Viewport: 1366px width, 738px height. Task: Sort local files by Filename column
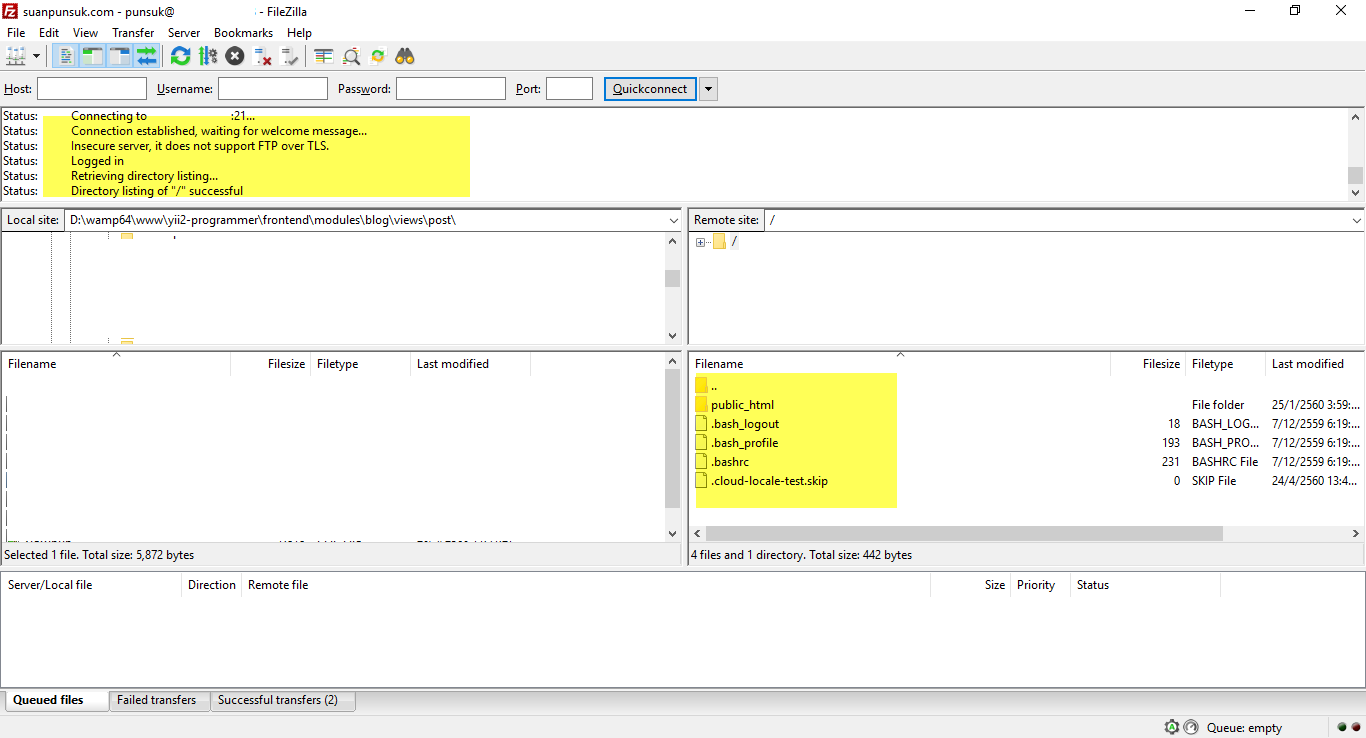coord(116,364)
